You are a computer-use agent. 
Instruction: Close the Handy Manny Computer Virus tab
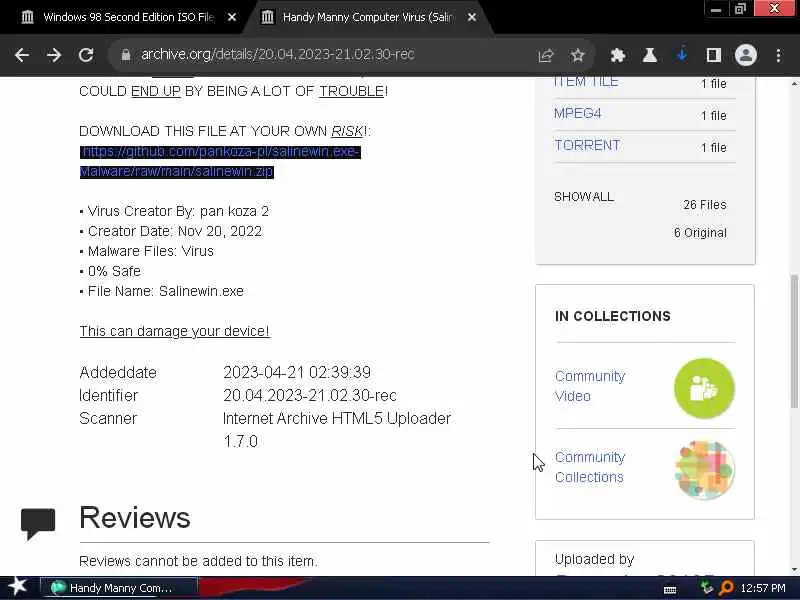pos(472,17)
